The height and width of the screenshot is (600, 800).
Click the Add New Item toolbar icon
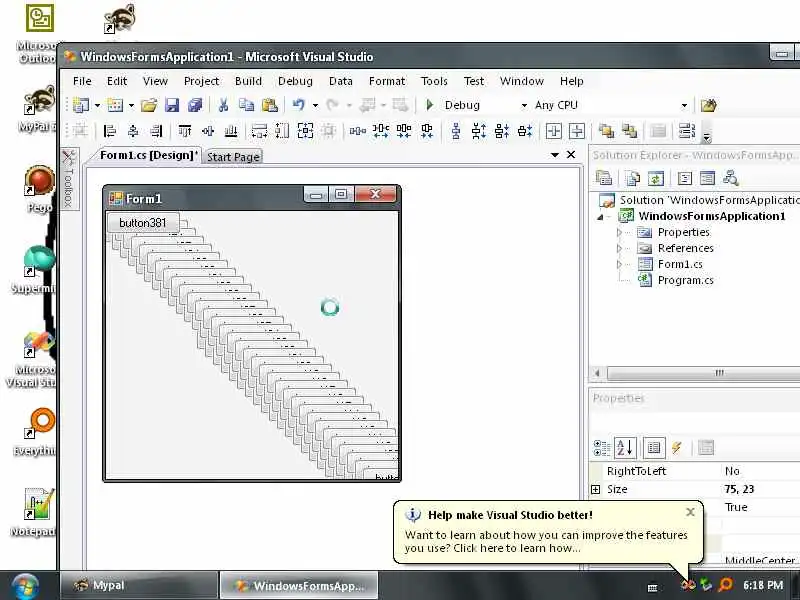pyautogui.click(x=115, y=105)
